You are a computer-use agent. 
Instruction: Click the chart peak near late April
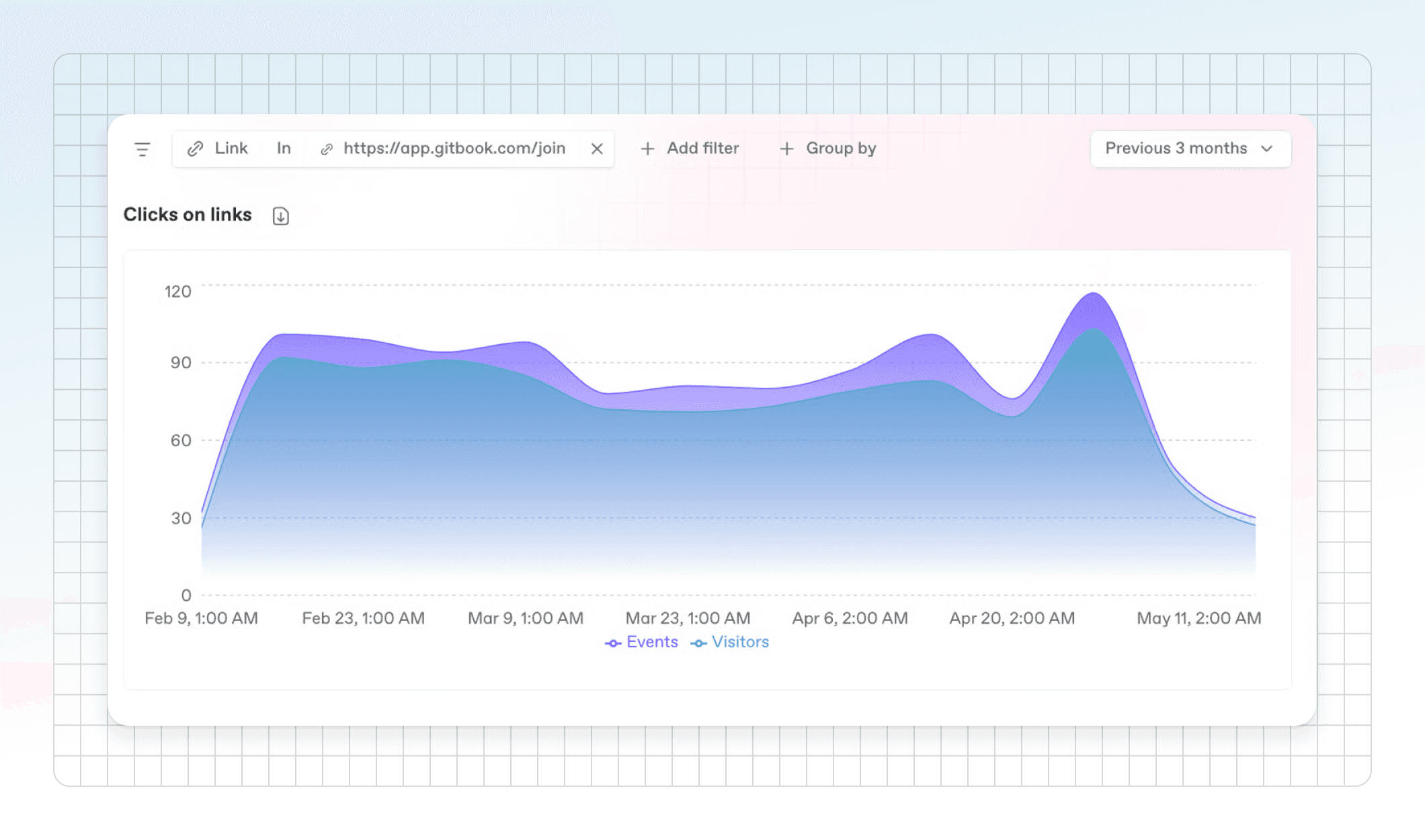(x=1094, y=294)
